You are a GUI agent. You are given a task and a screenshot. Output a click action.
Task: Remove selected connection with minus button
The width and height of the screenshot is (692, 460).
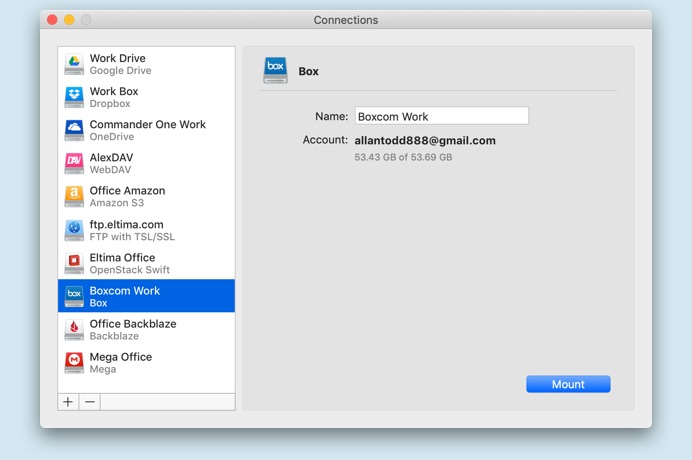(x=90, y=402)
